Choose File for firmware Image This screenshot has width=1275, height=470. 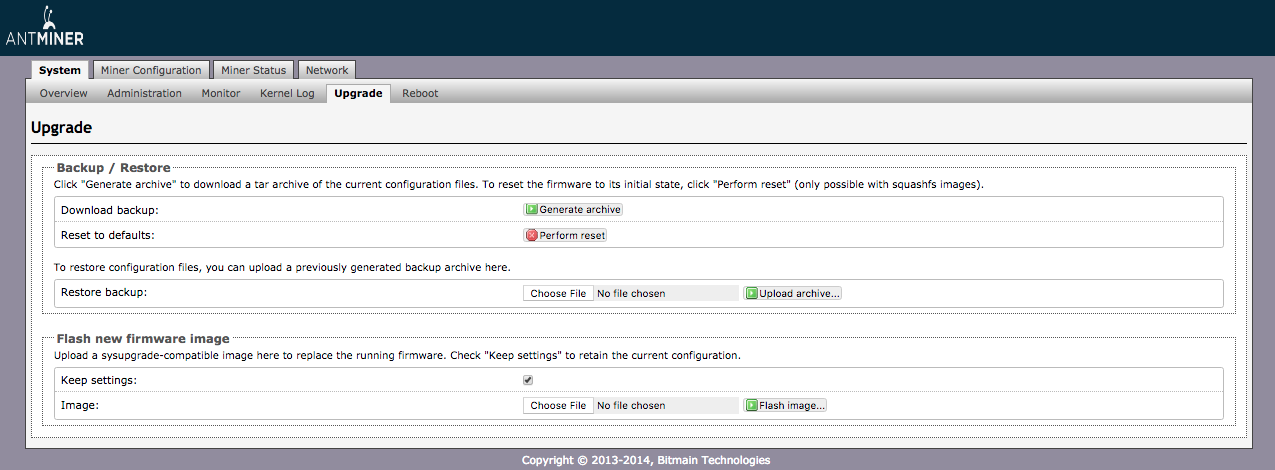click(x=558, y=406)
